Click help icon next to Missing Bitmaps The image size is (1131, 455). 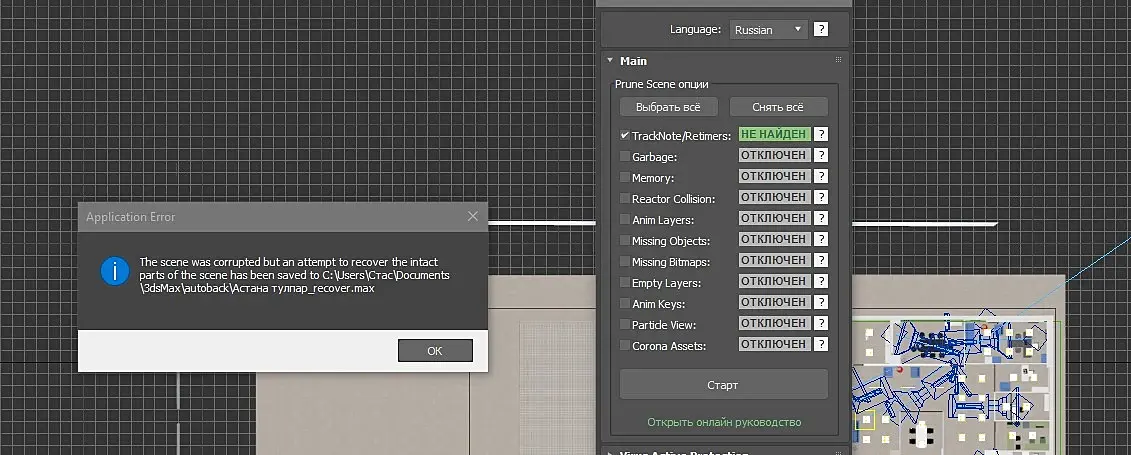point(821,260)
